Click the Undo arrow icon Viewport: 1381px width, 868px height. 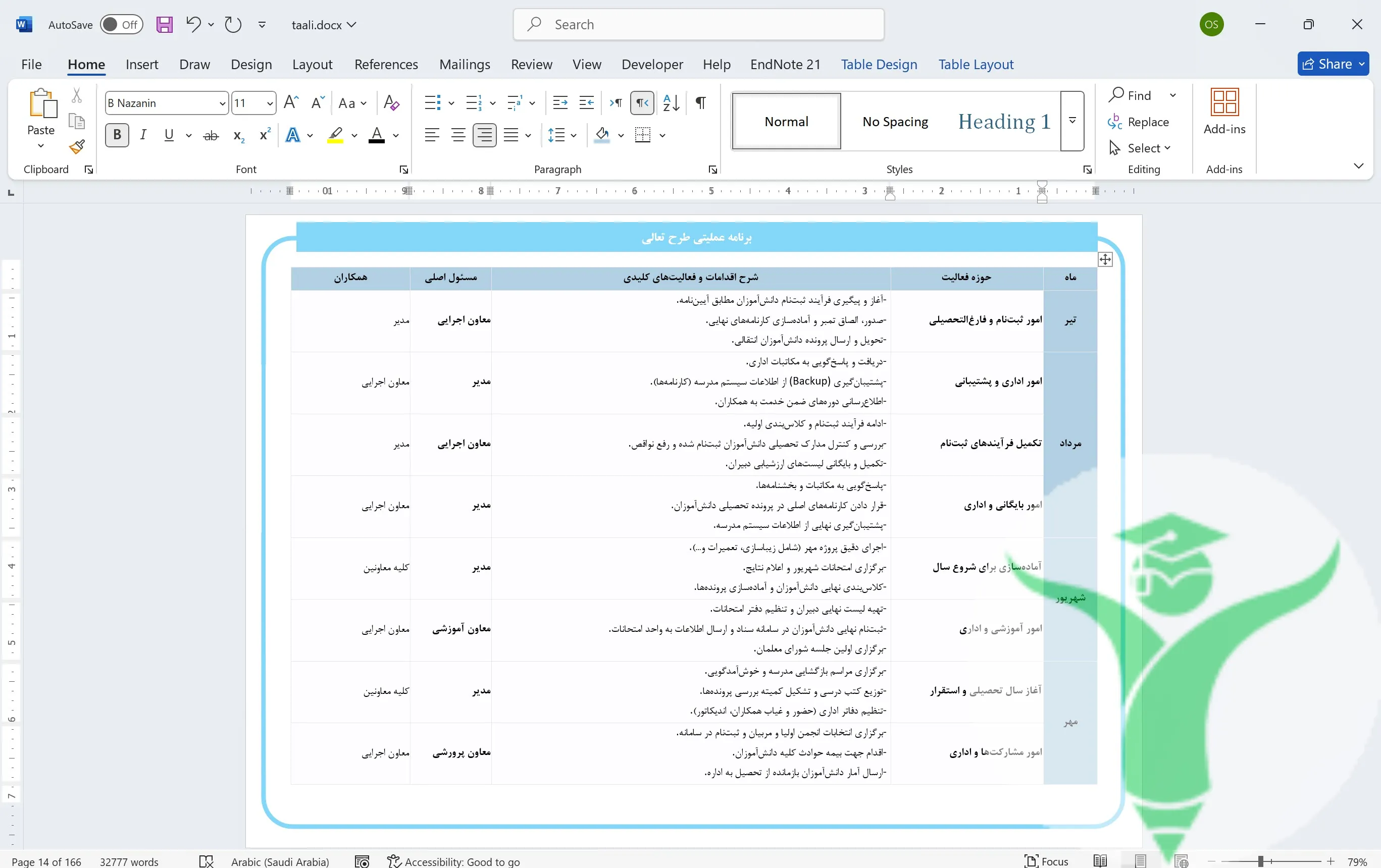(x=193, y=25)
